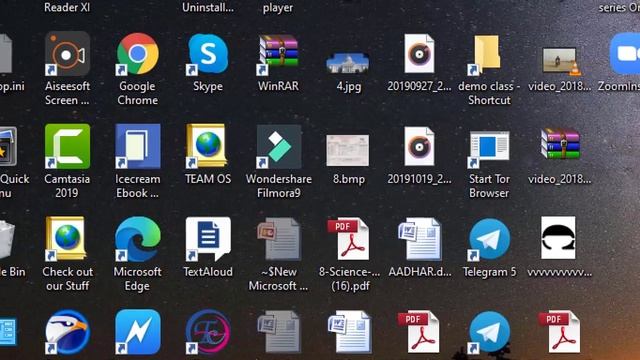Click the AADHAR.d... Word document
This screenshot has height=360, width=640.
coord(420,239)
